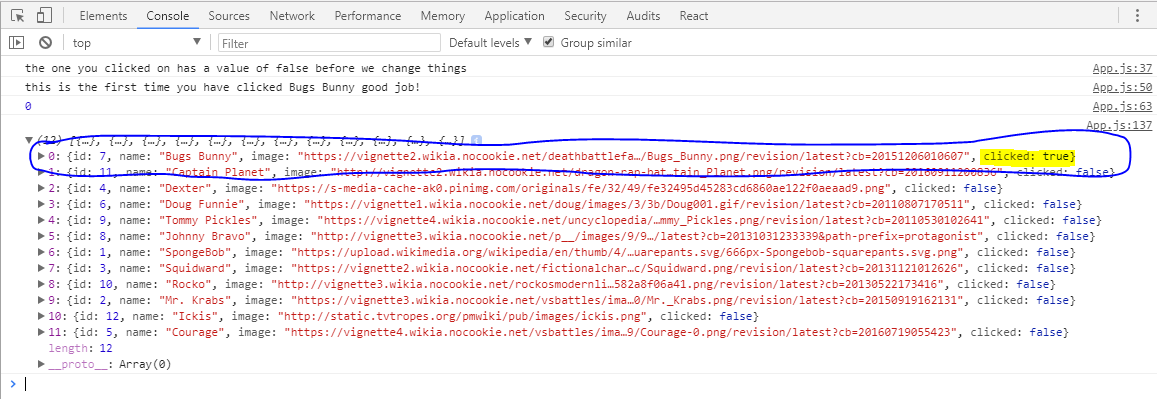Activate the inspect element picker icon

[19, 15]
